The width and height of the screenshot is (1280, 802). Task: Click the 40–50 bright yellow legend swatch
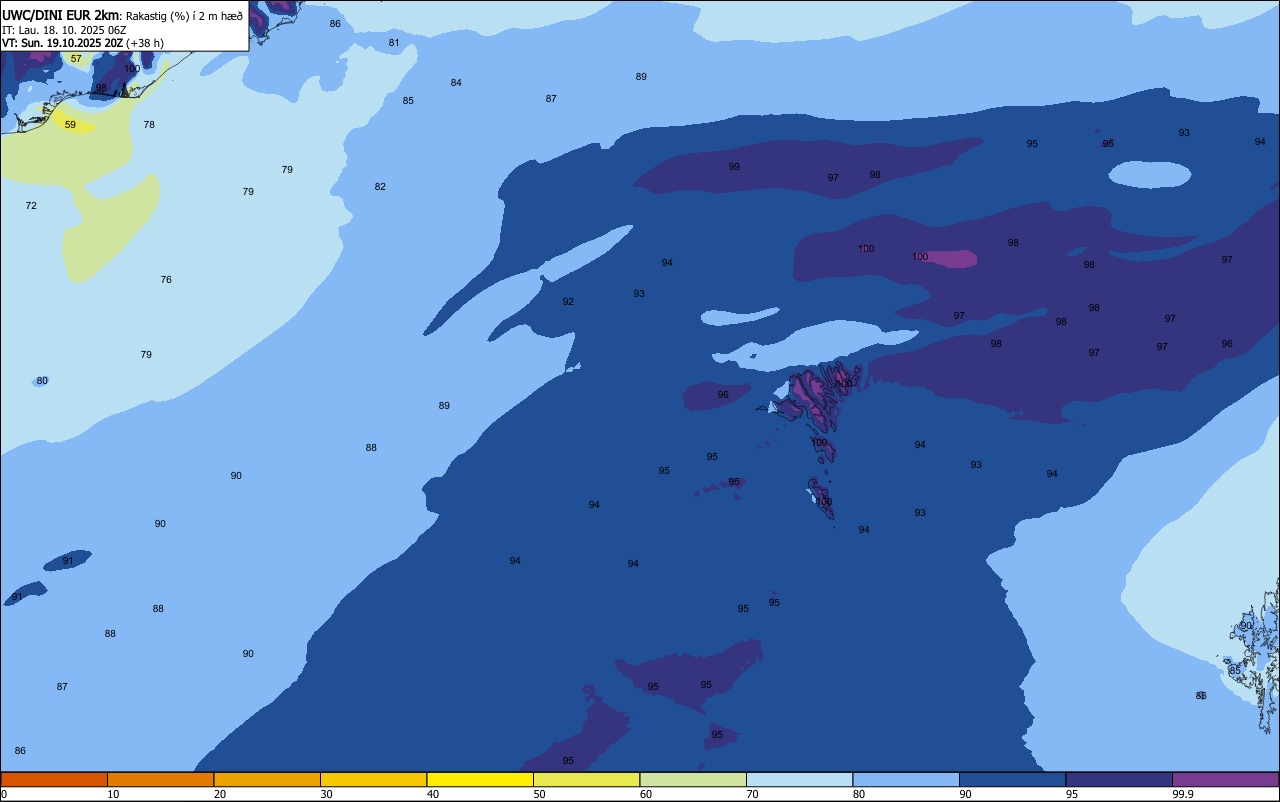tap(480, 779)
